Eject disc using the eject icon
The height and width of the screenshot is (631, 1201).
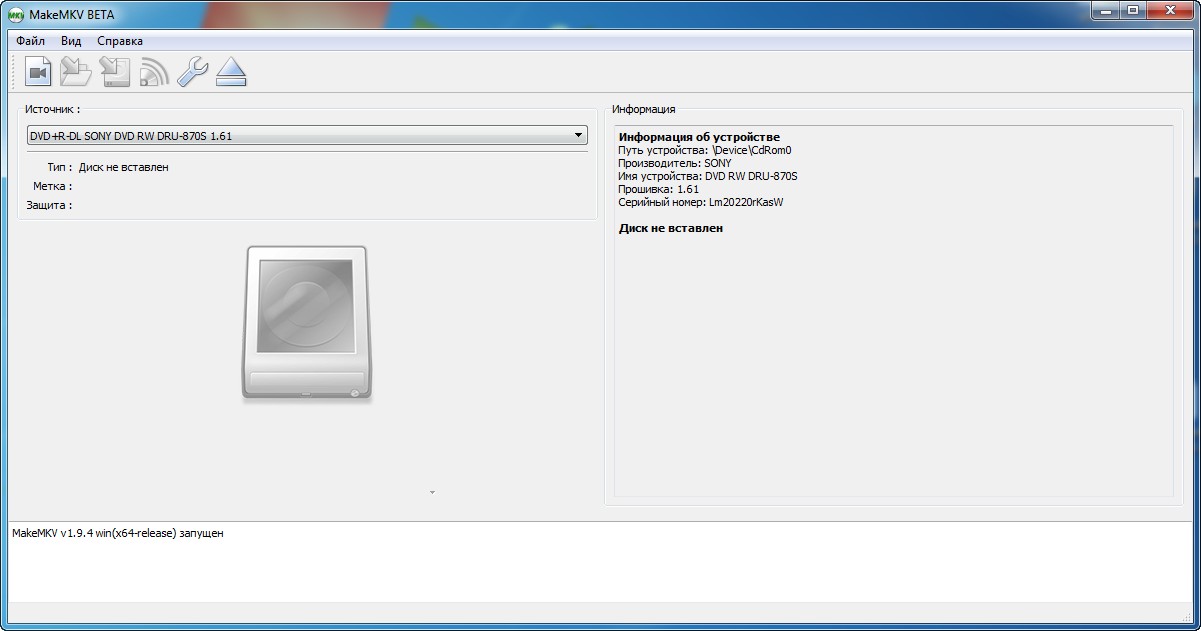(x=231, y=72)
